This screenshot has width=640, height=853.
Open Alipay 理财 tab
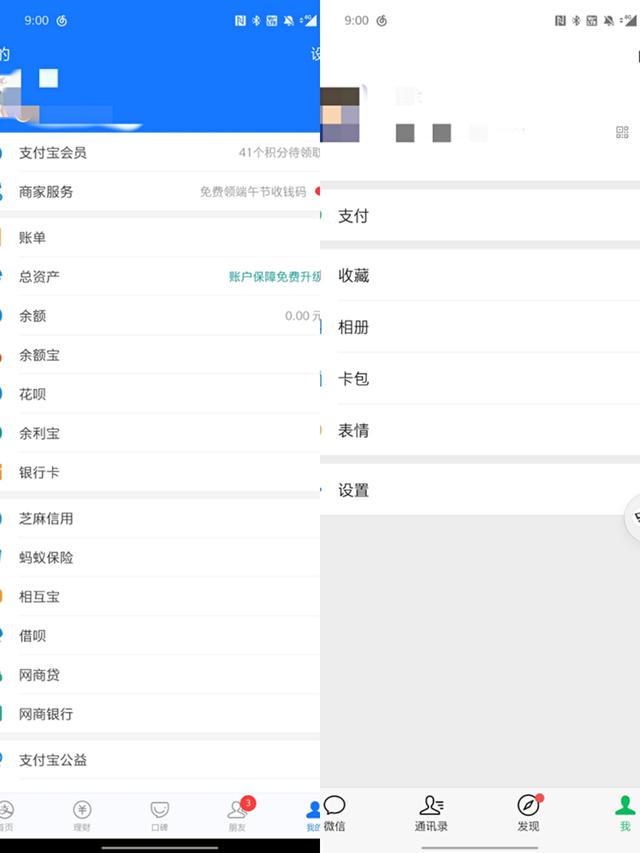point(82,816)
